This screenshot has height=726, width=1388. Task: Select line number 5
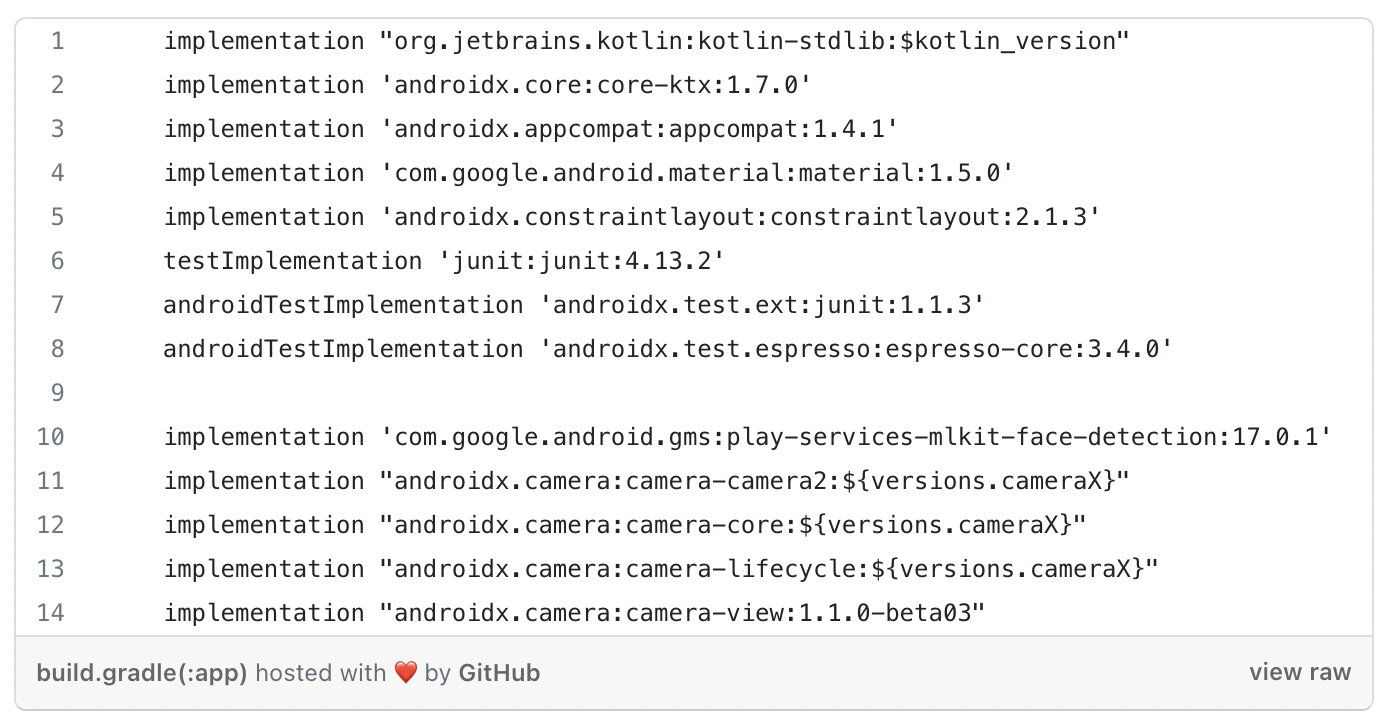coord(57,217)
